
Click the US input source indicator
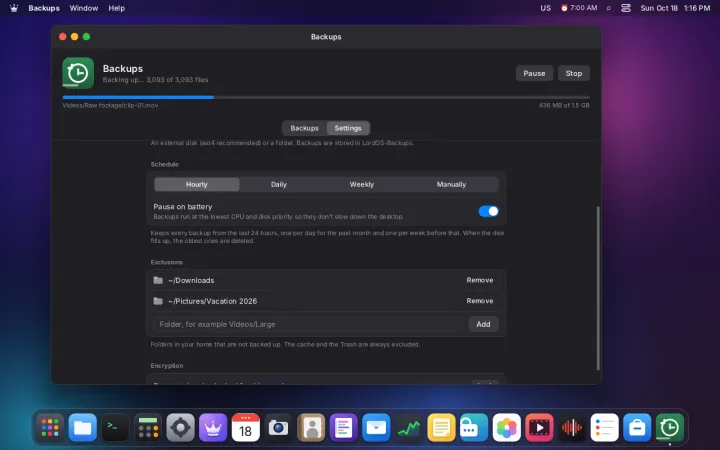click(546, 8)
